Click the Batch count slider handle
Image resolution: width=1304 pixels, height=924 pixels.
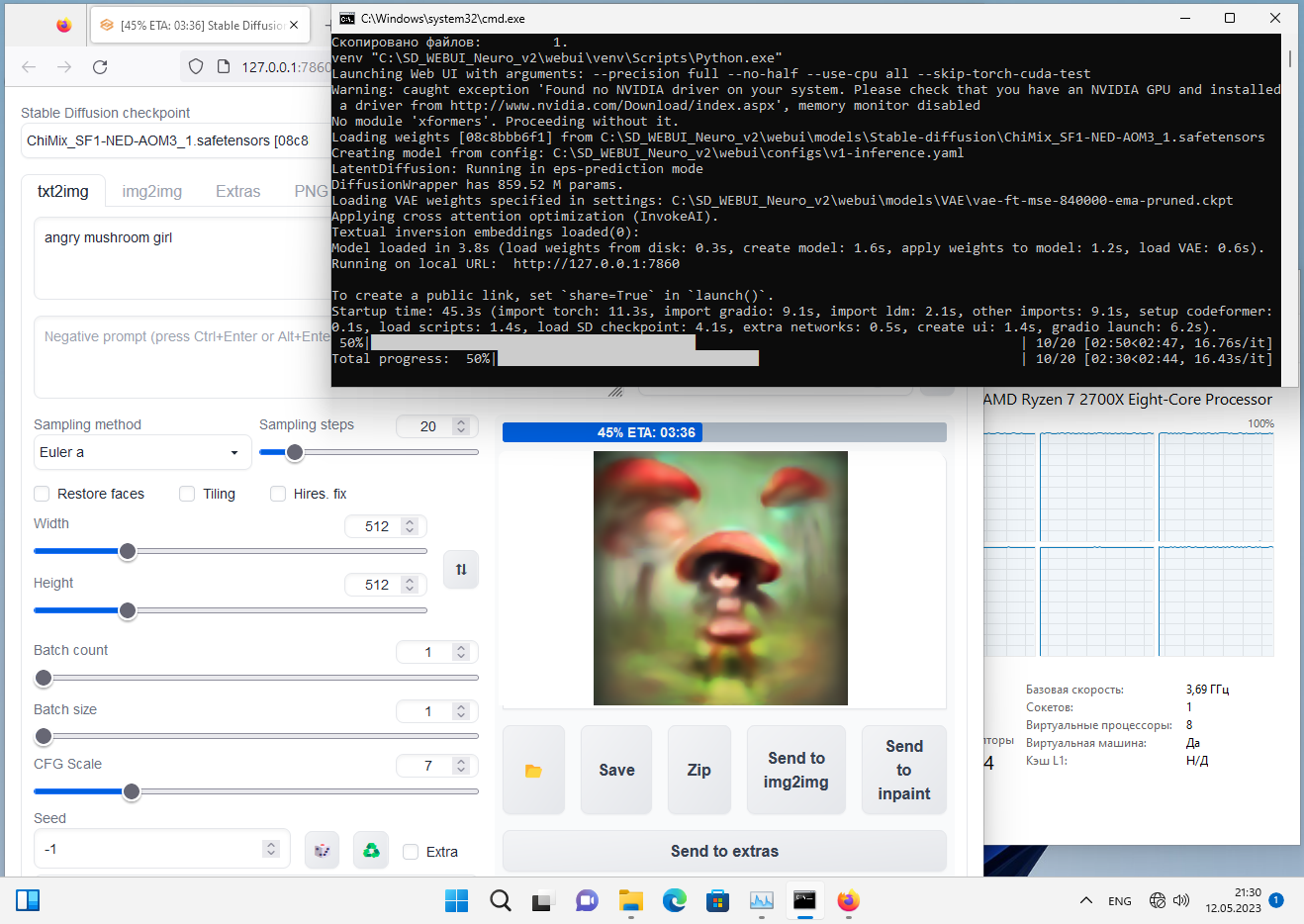[44, 678]
